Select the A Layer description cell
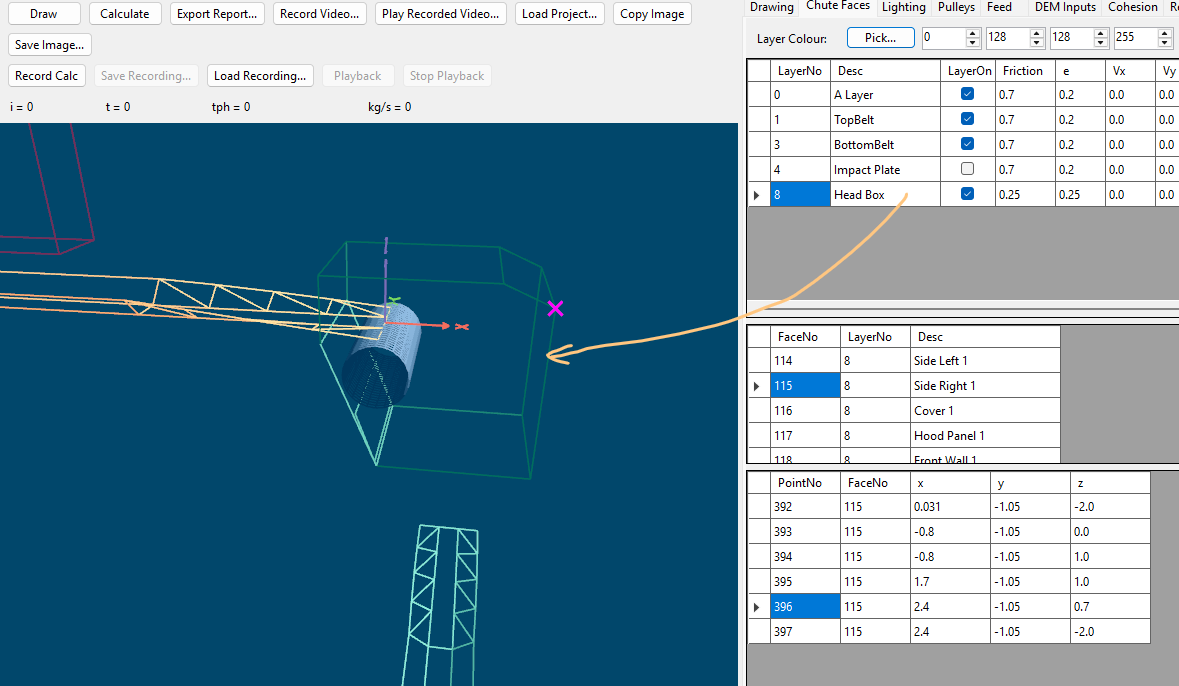The image size is (1179, 686). coord(885,95)
